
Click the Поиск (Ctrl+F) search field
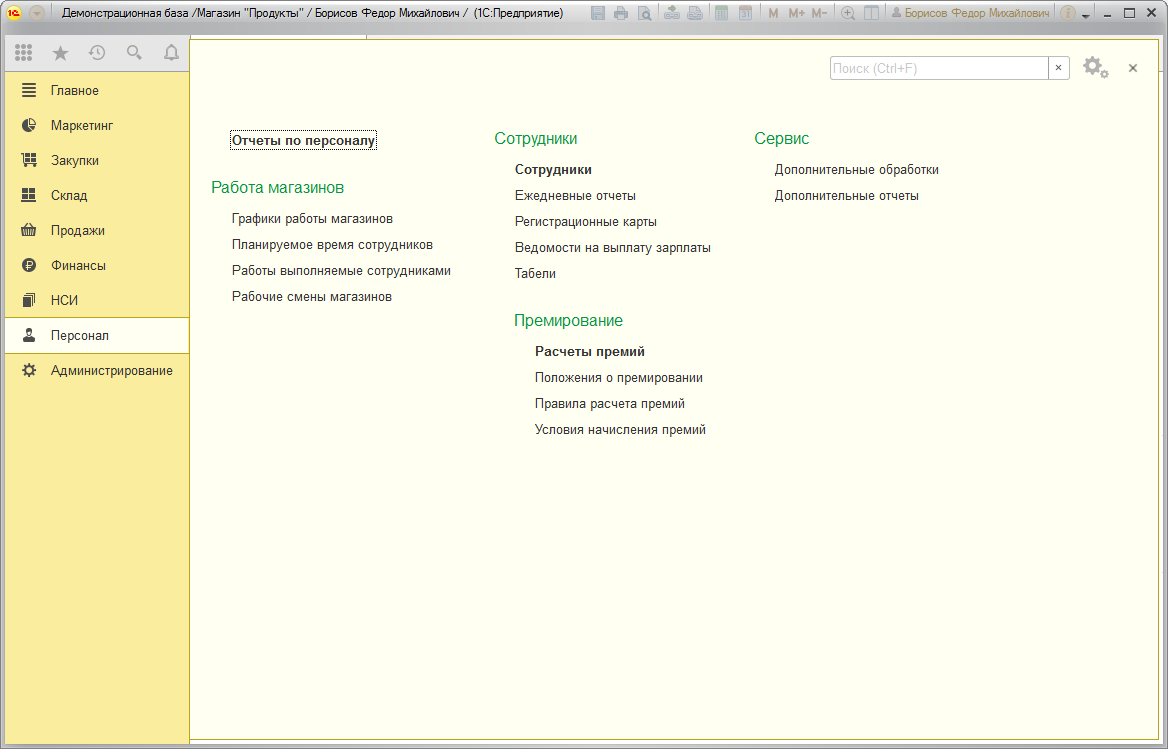[939, 68]
